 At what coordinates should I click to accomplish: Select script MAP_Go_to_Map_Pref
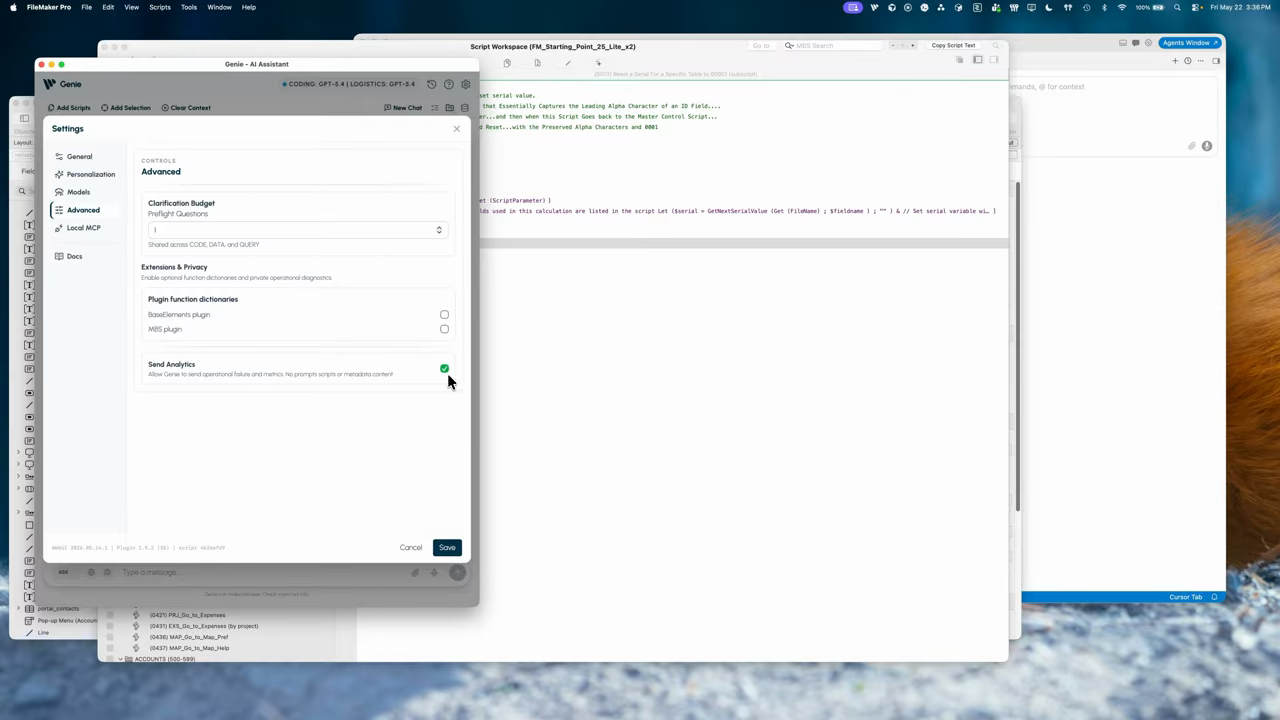click(x=188, y=637)
